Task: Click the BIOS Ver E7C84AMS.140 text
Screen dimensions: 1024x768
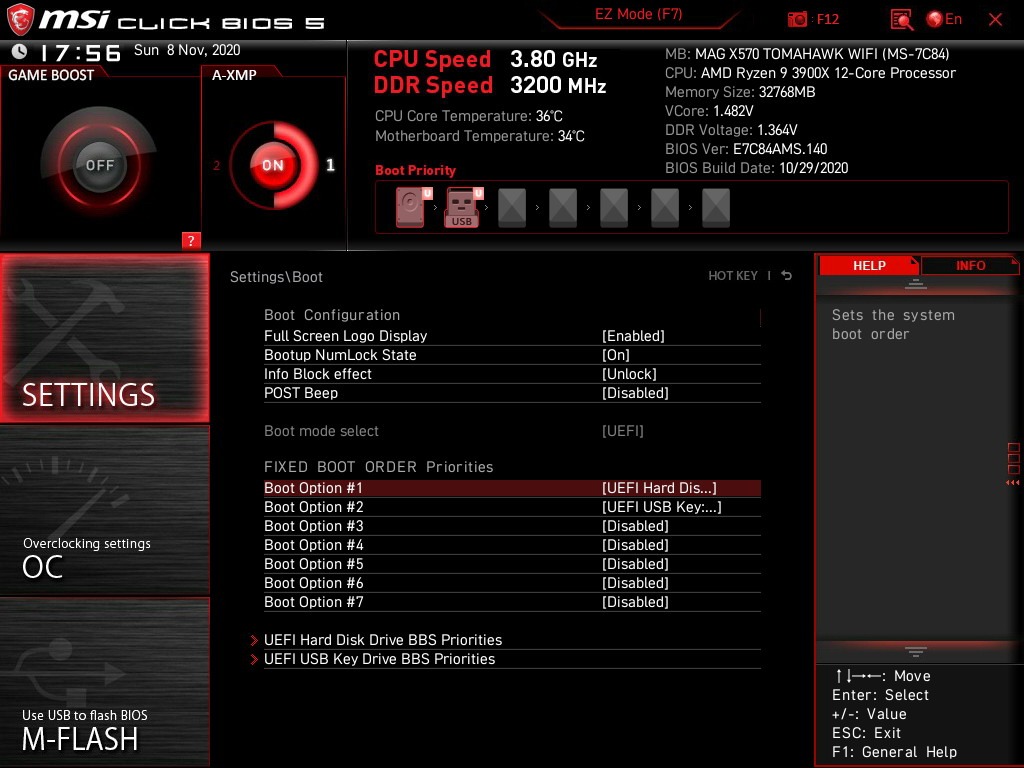Action: pos(746,149)
